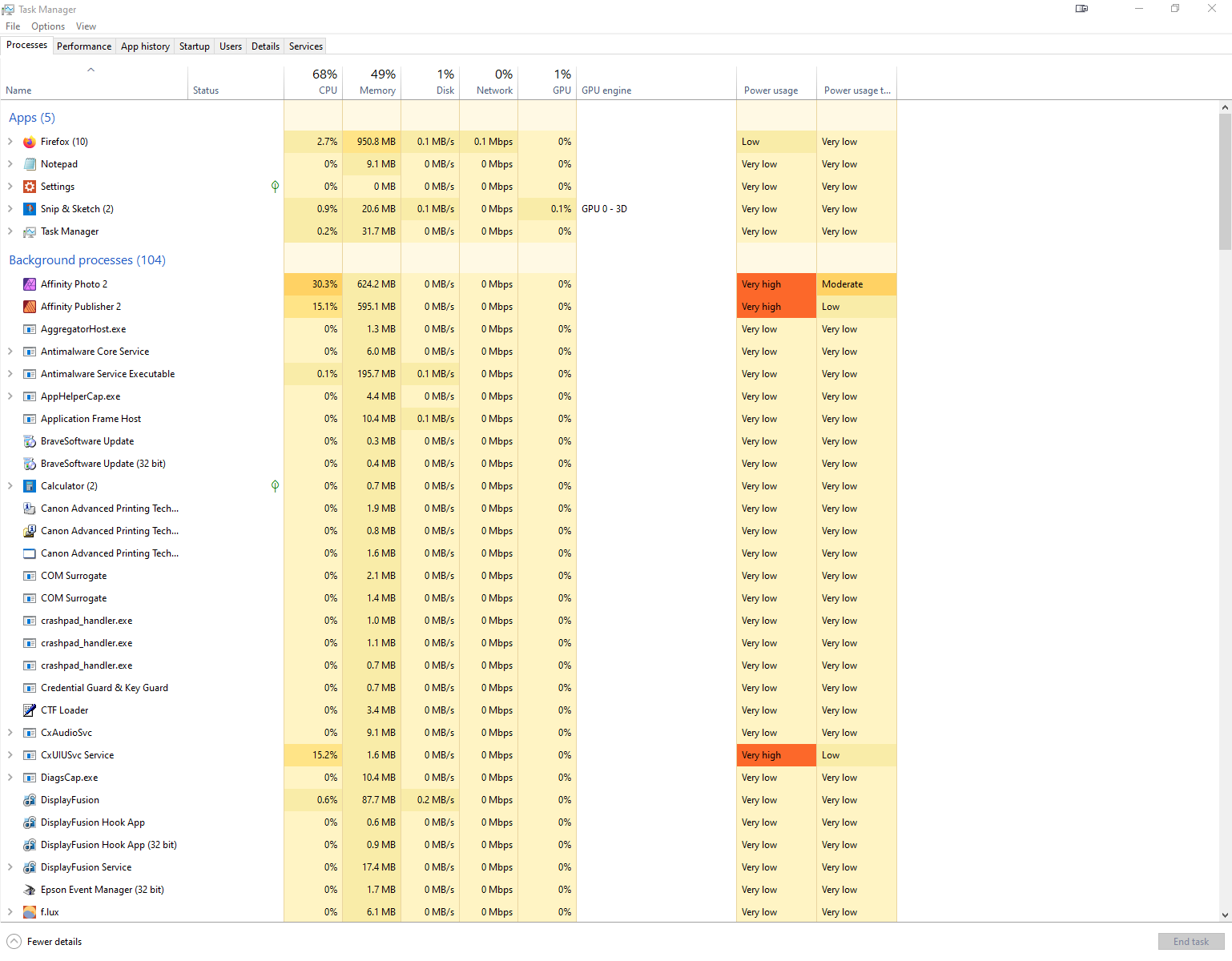Screen dimensions: 1232x961
Task: Expand the Snip & Sketch entry
Action: tap(9, 208)
